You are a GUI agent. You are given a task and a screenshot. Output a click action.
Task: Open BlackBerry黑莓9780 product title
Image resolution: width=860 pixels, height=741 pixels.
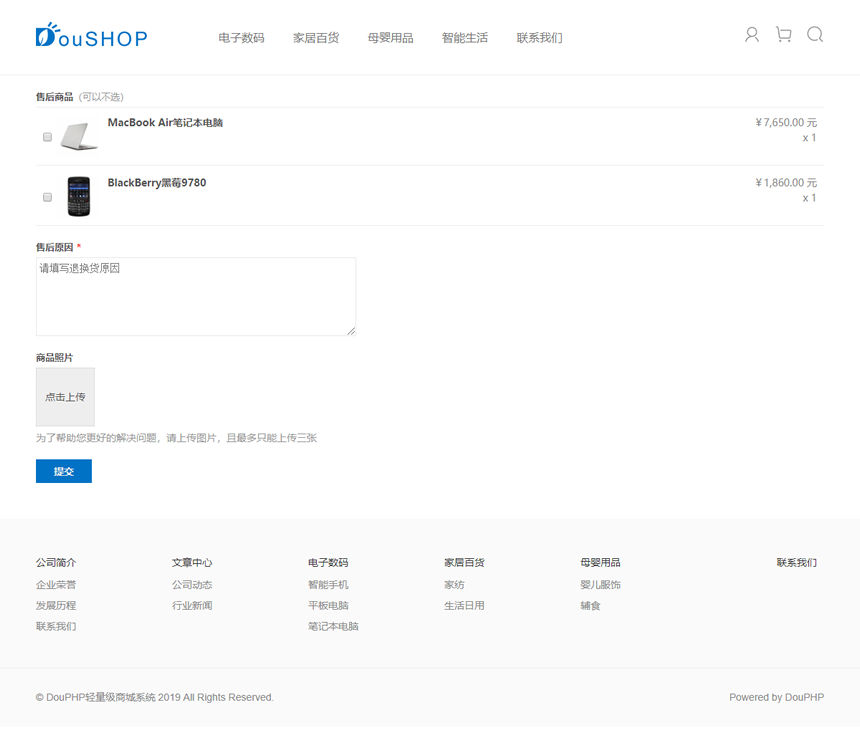point(157,183)
